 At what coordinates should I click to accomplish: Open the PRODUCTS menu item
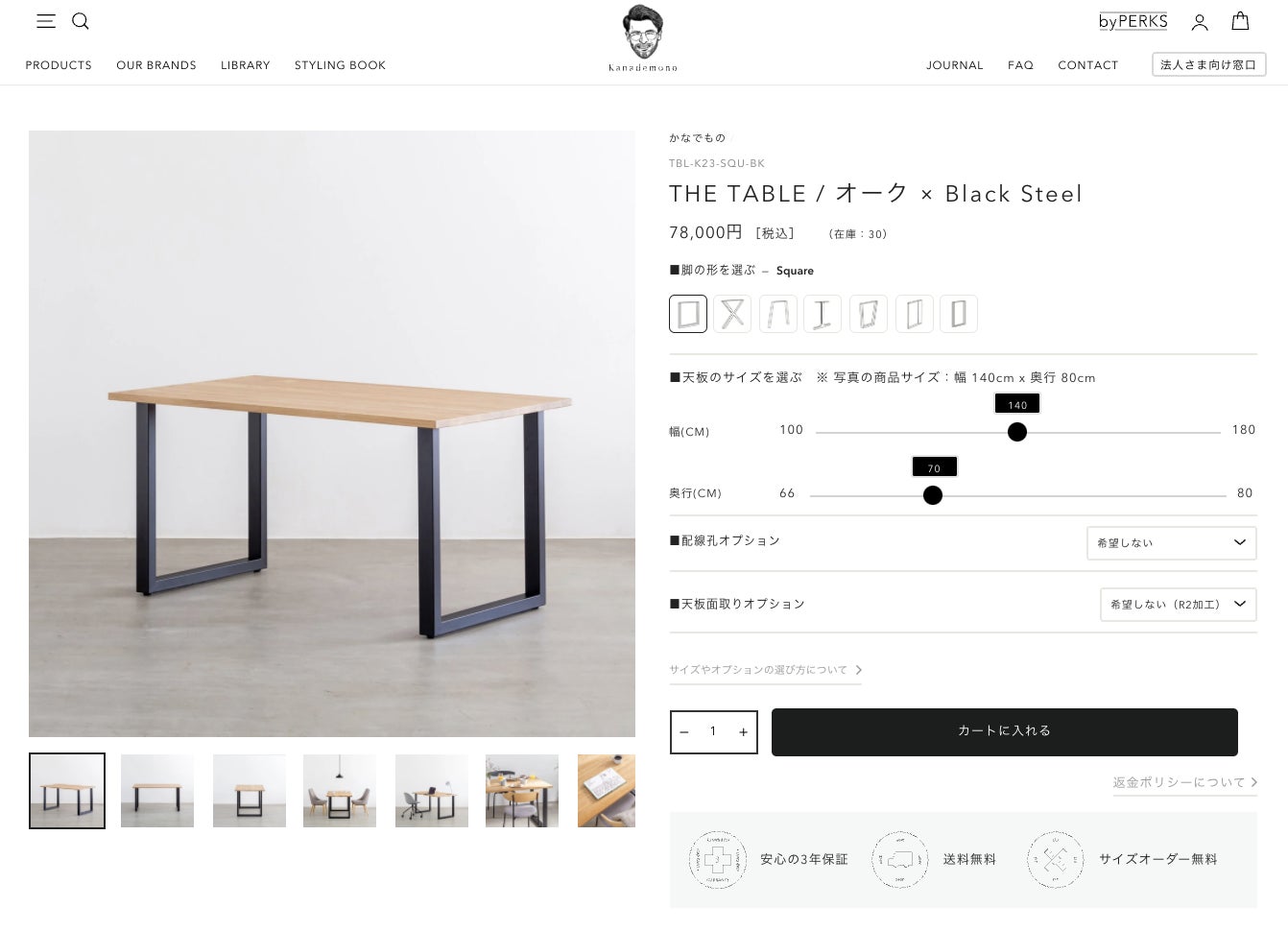pyautogui.click(x=59, y=65)
